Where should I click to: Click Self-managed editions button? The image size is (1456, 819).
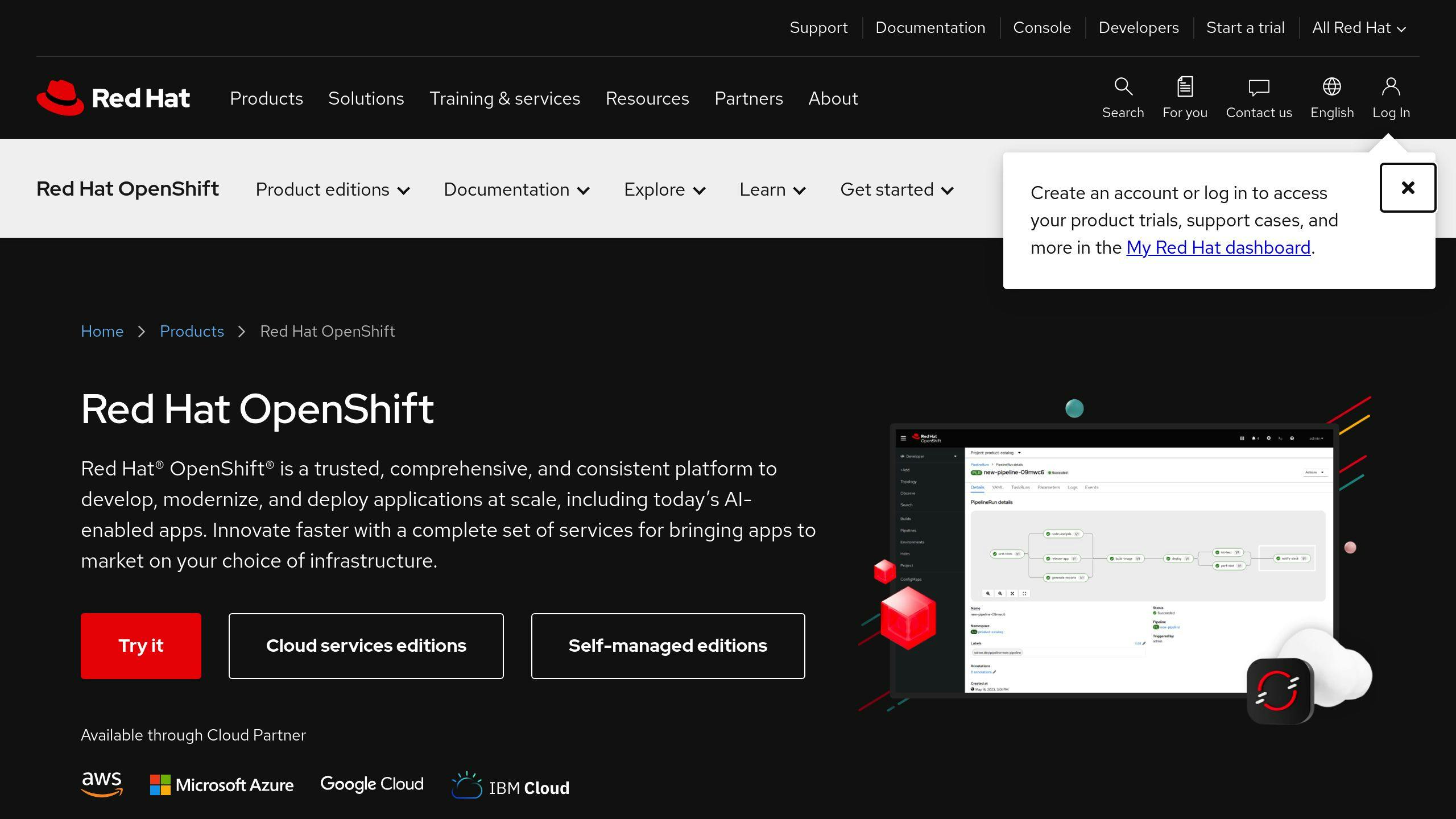[x=668, y=646]
